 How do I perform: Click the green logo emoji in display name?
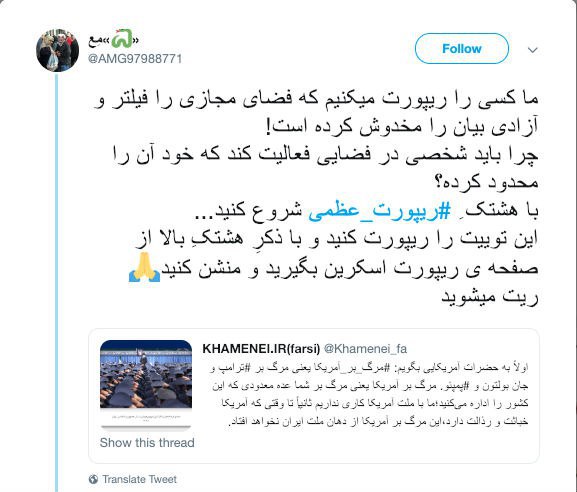122,39
